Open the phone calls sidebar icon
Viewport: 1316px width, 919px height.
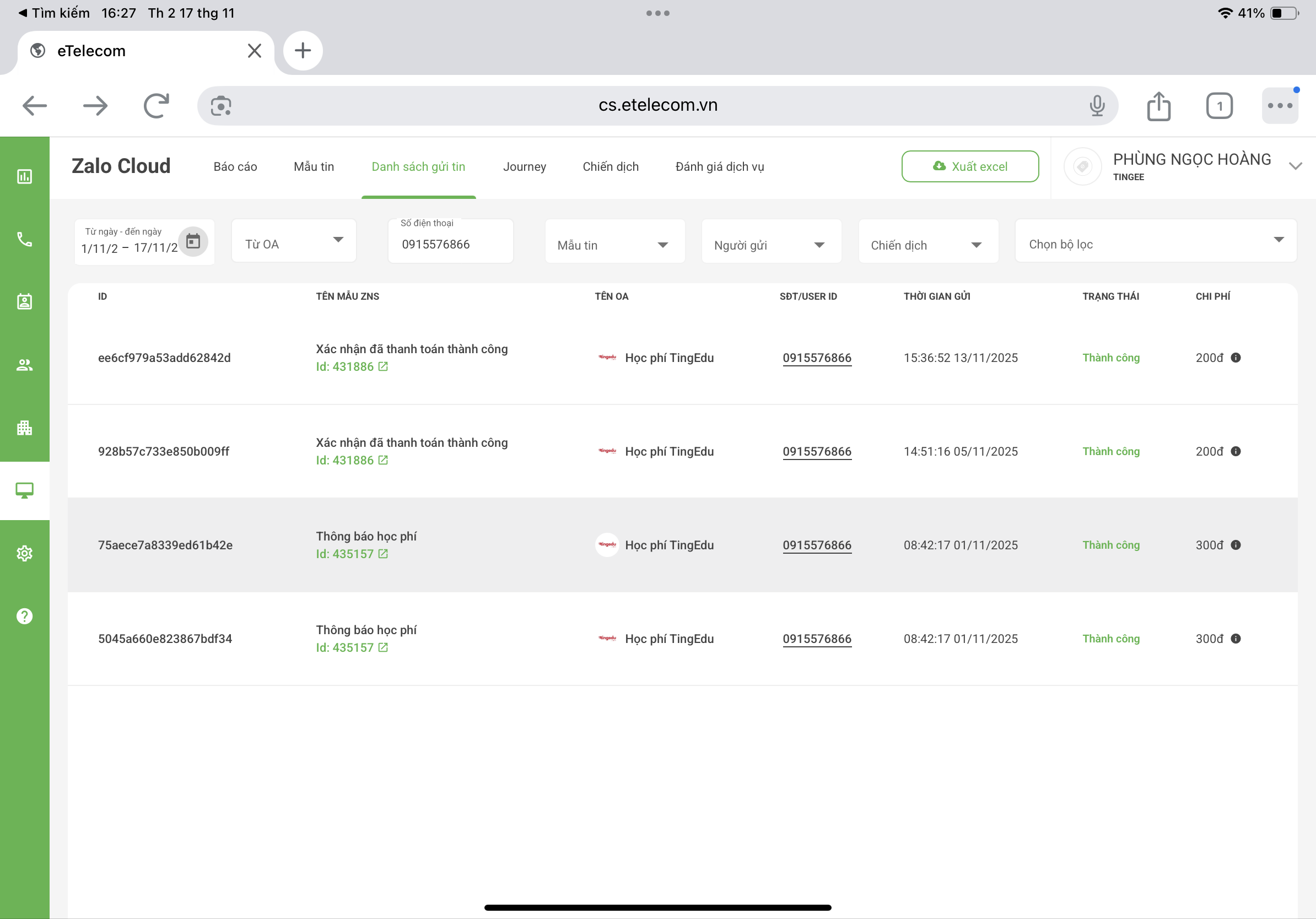tap(24, 239)
